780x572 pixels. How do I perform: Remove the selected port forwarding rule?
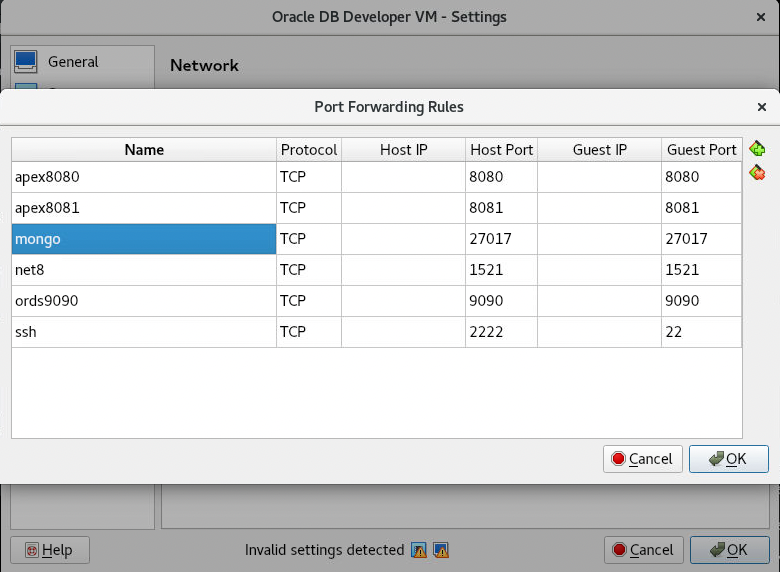point(757,172)
